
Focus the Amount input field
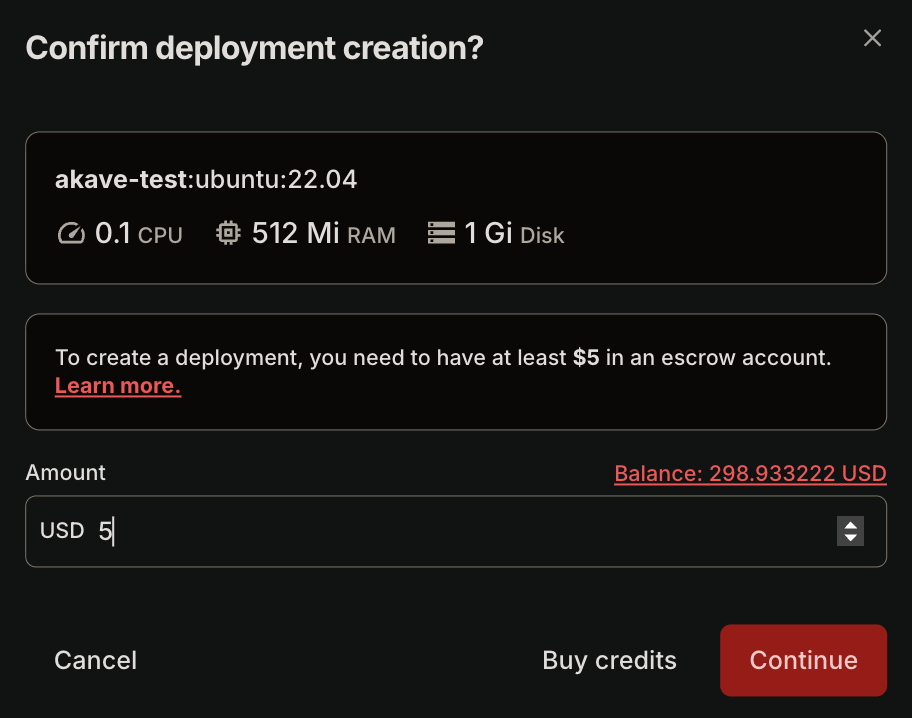tap(450, 532)
